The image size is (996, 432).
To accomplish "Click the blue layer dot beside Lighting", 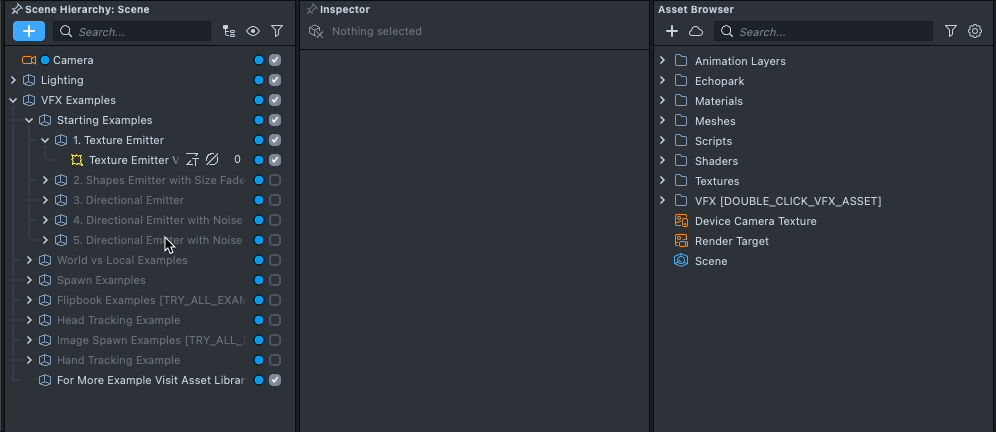I will (259, 80).
